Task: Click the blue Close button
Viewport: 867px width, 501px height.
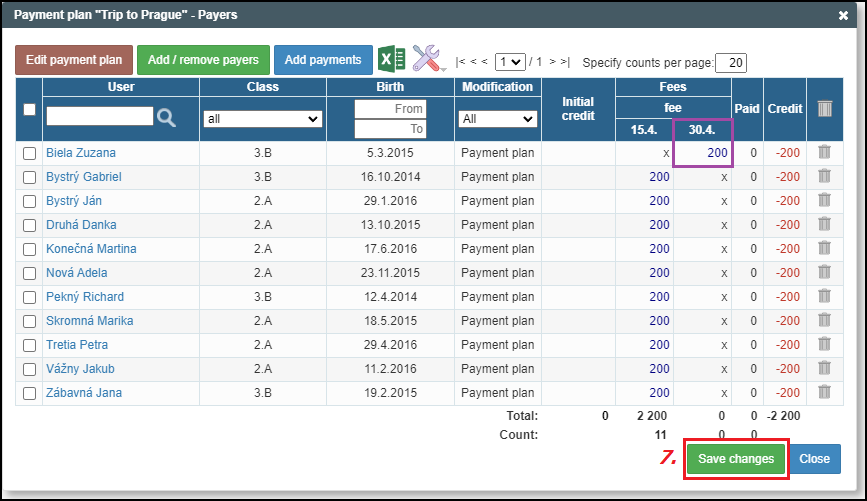Action: coord(814,458)
